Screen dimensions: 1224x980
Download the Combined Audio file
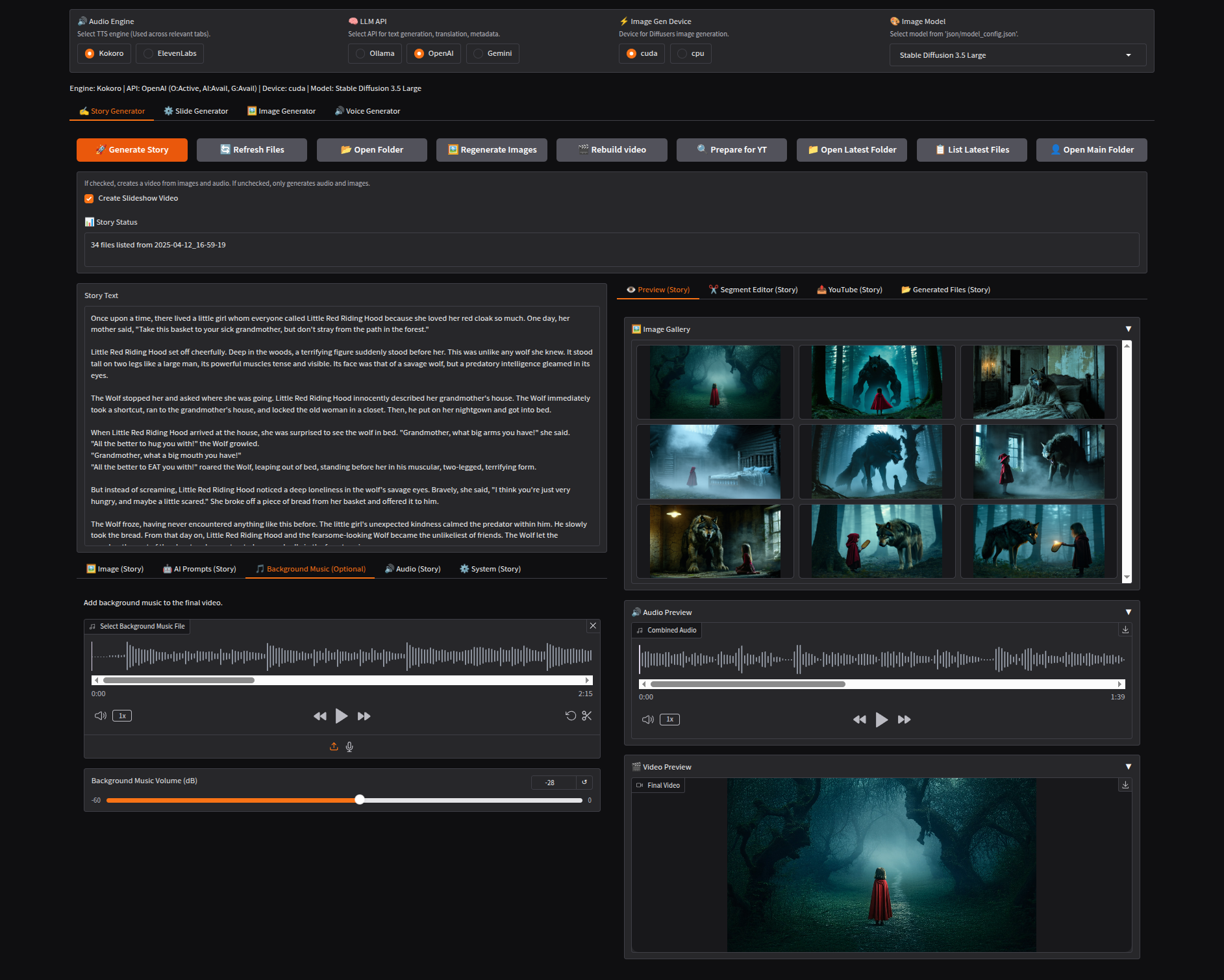(1125, 630)
